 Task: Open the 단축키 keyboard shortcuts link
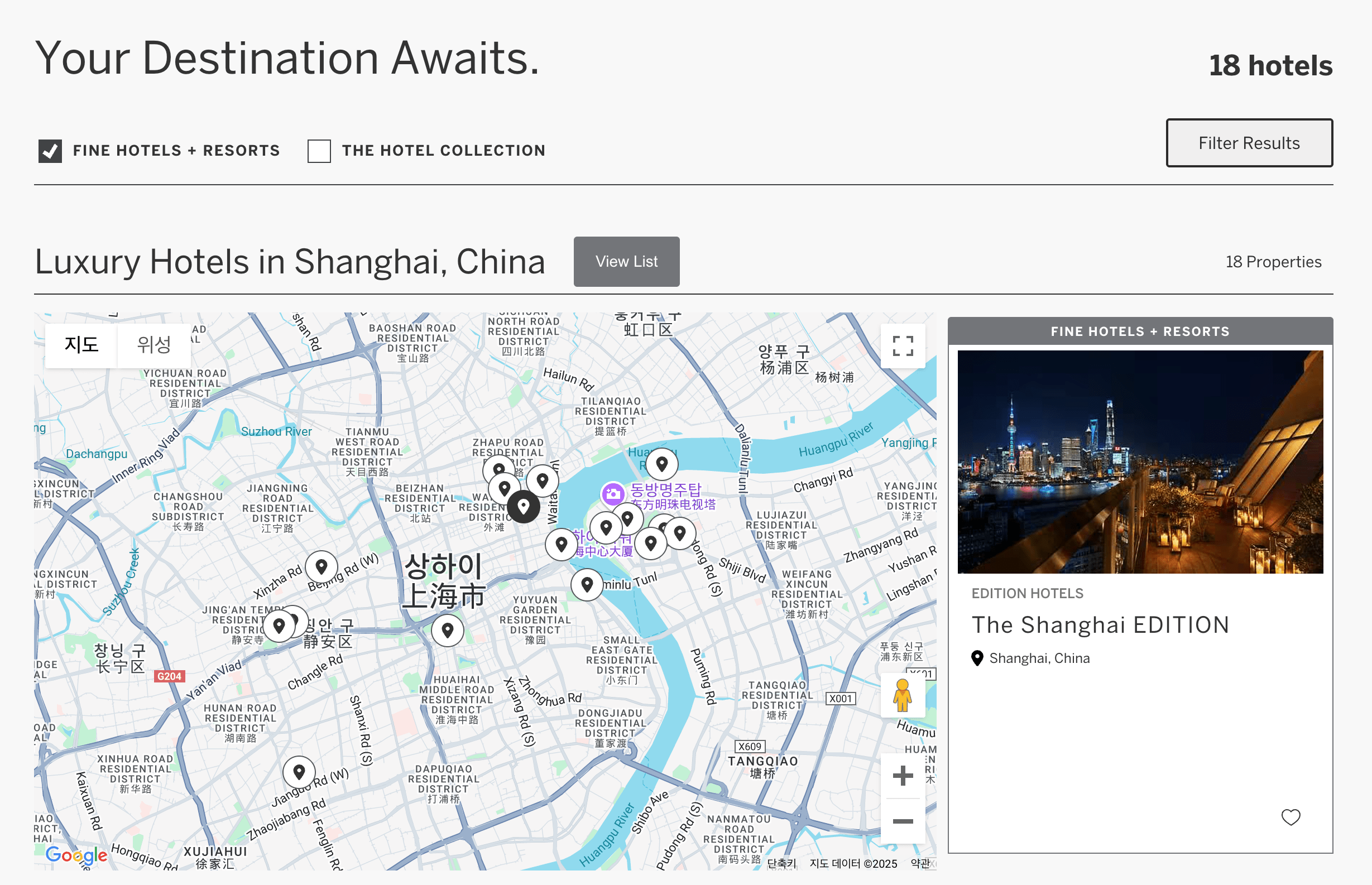(781, 863)
